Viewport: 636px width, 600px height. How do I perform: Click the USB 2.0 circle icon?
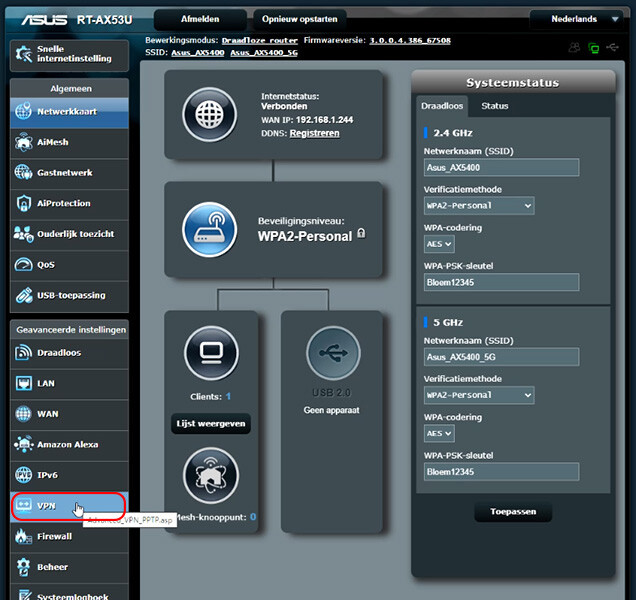(x=333, y=353)
